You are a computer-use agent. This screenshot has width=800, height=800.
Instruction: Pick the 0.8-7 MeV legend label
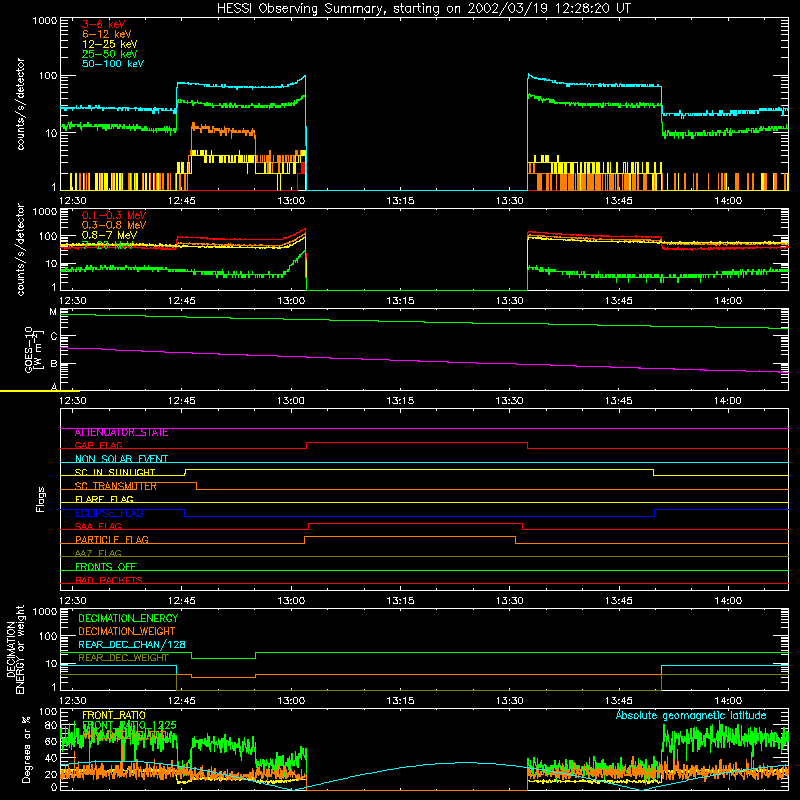point(110,235)
